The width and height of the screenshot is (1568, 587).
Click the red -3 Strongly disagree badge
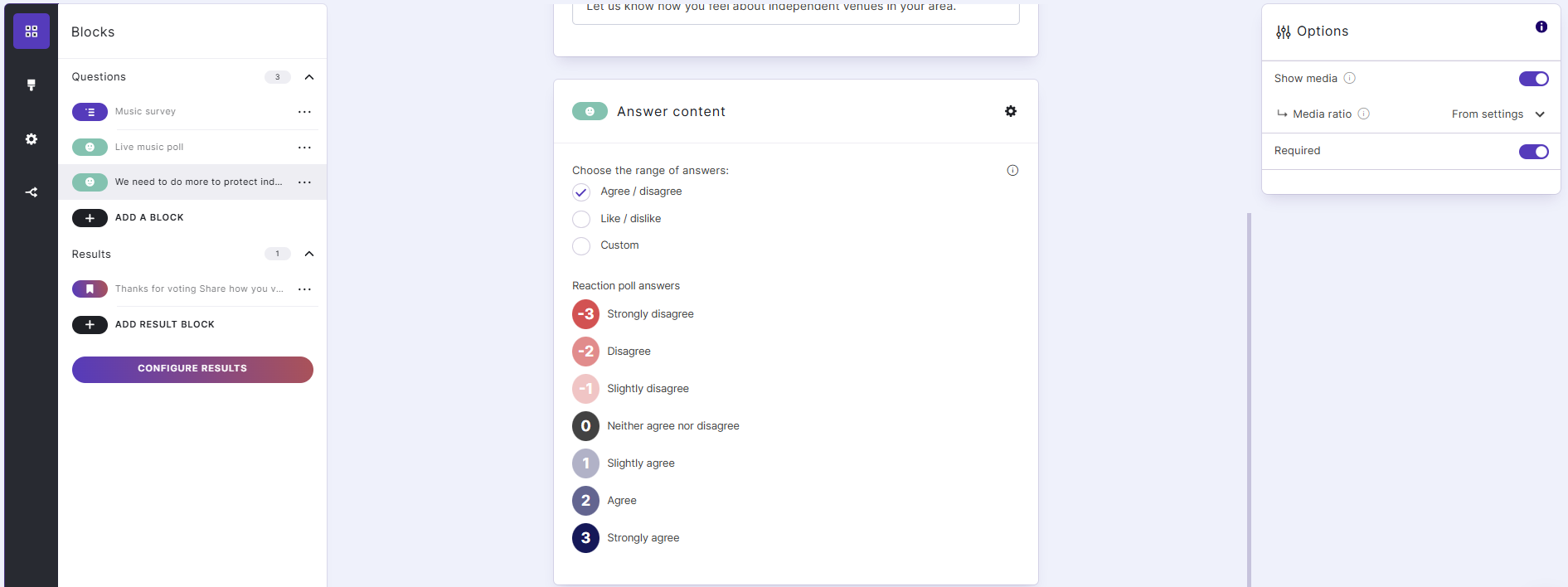585,313
